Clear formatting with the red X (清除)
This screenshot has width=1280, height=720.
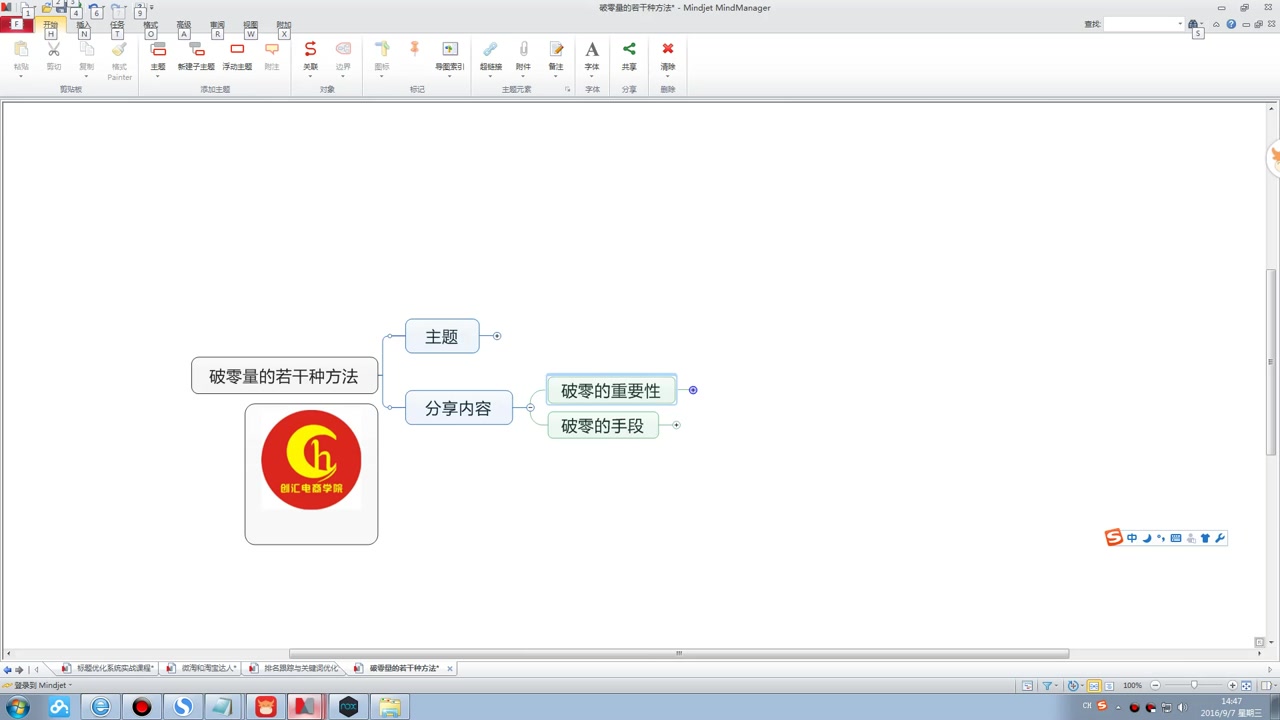pos(668,49)
